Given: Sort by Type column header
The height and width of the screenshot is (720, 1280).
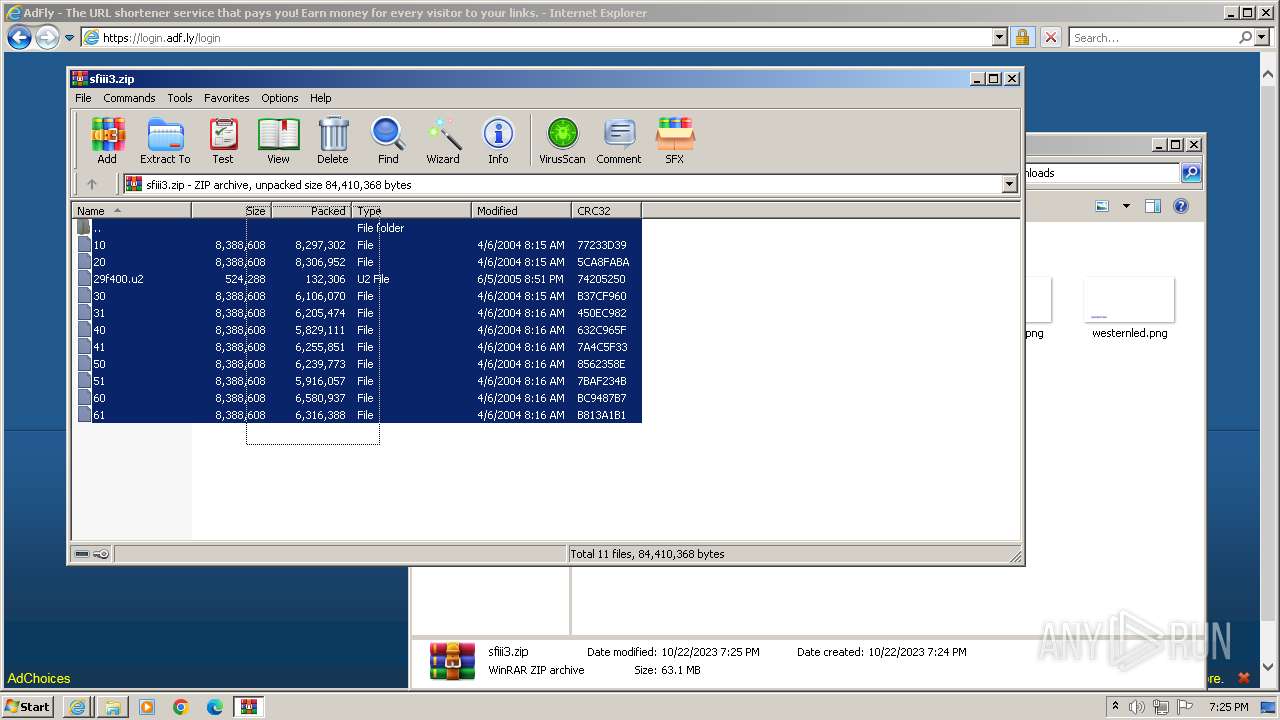Looking at the screenshot, I should [411, 210].
